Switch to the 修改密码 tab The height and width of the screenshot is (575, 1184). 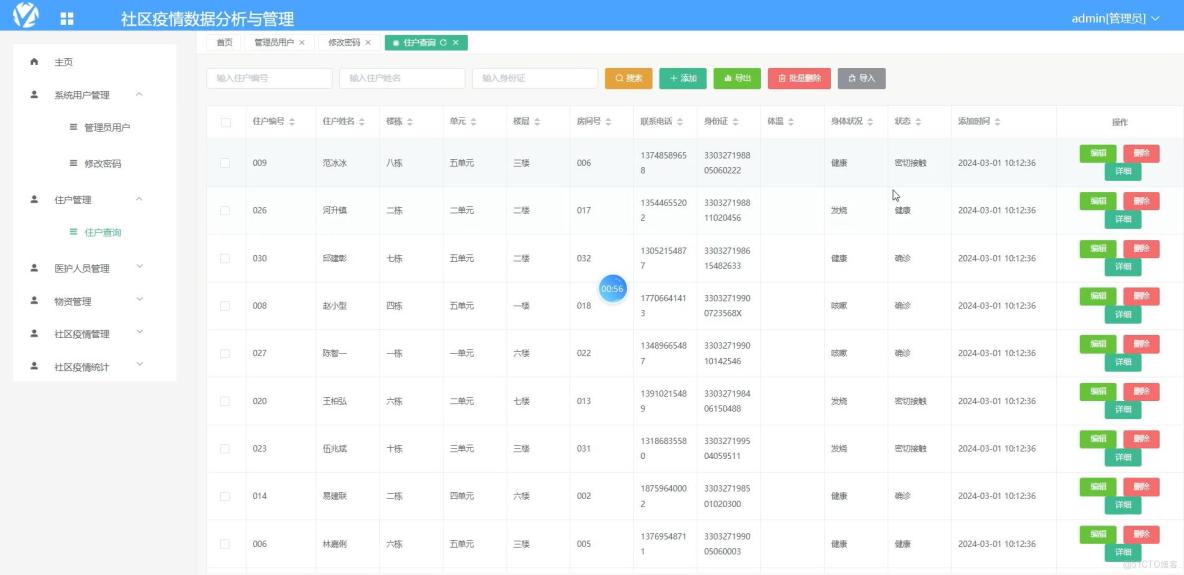point(349,42)
